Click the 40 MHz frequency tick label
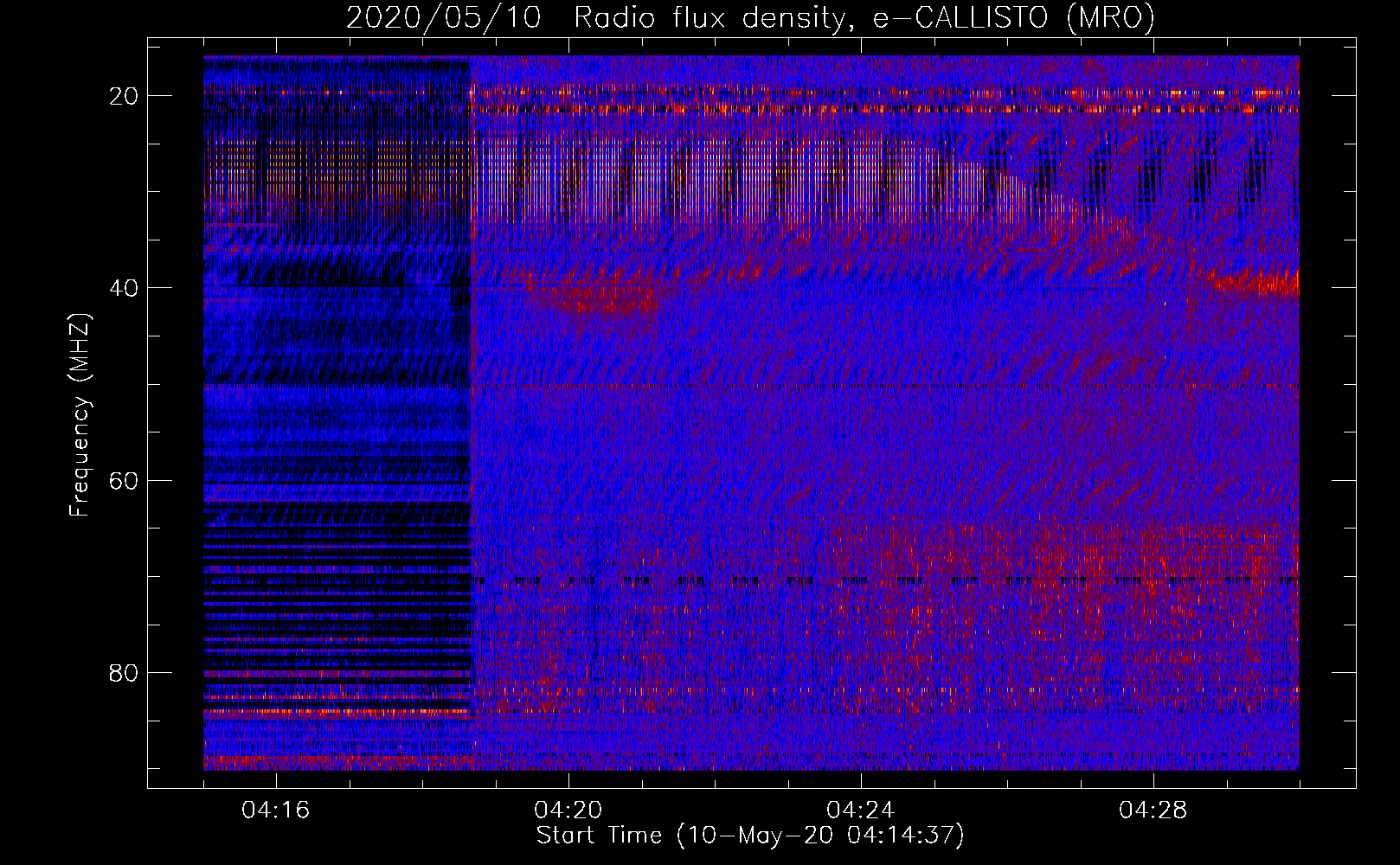1400x865 pixels. pyautogui.click(x=124, y=288)
